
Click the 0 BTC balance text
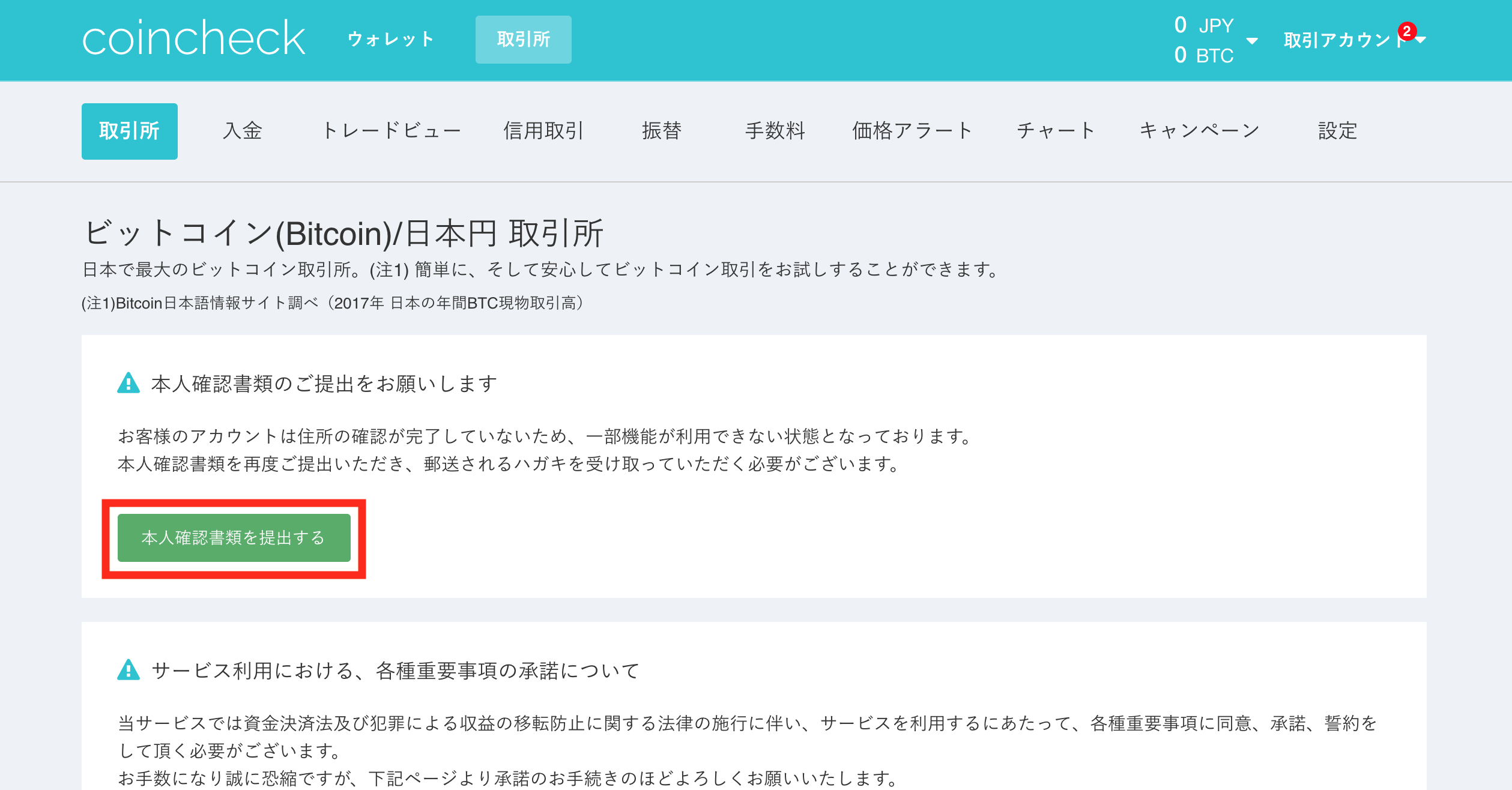click(x=1204, y=55)
